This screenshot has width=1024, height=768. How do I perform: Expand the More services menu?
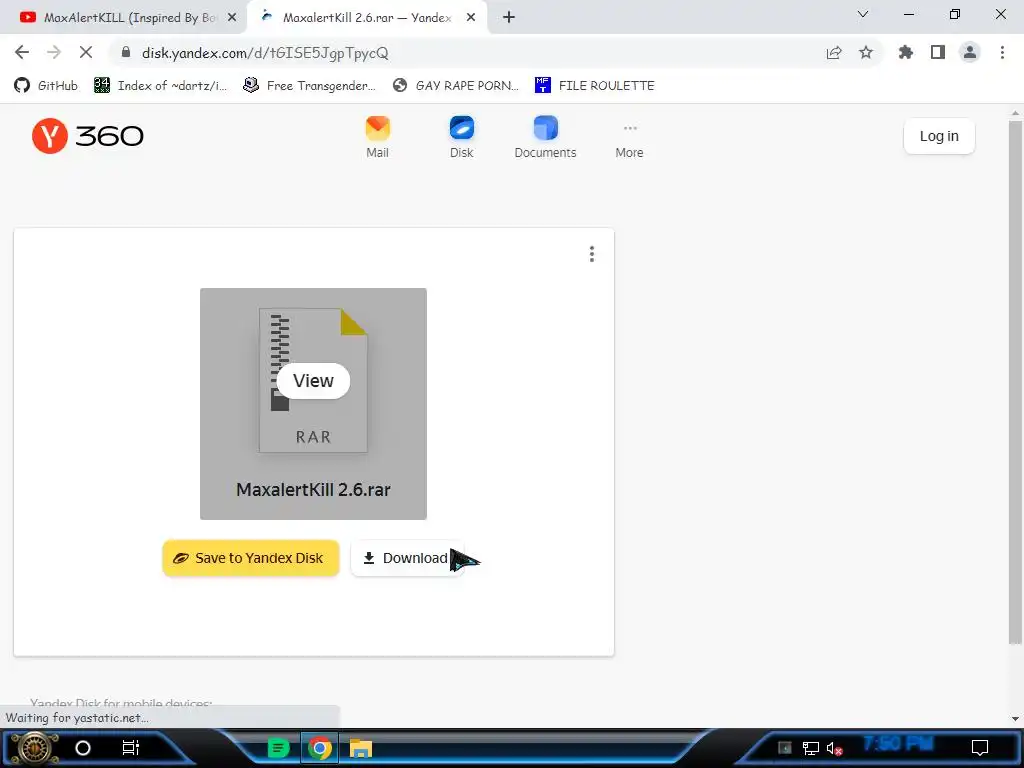pyautogui.click(x=630, y=140)
